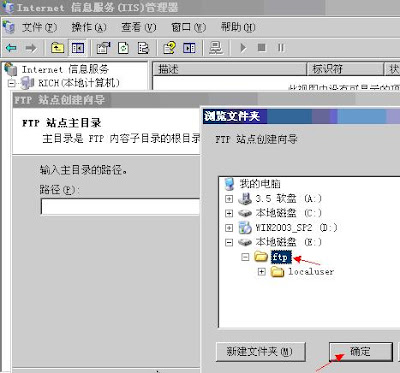Select RICH(本地计算机) tree node

(x=79, y=83)
